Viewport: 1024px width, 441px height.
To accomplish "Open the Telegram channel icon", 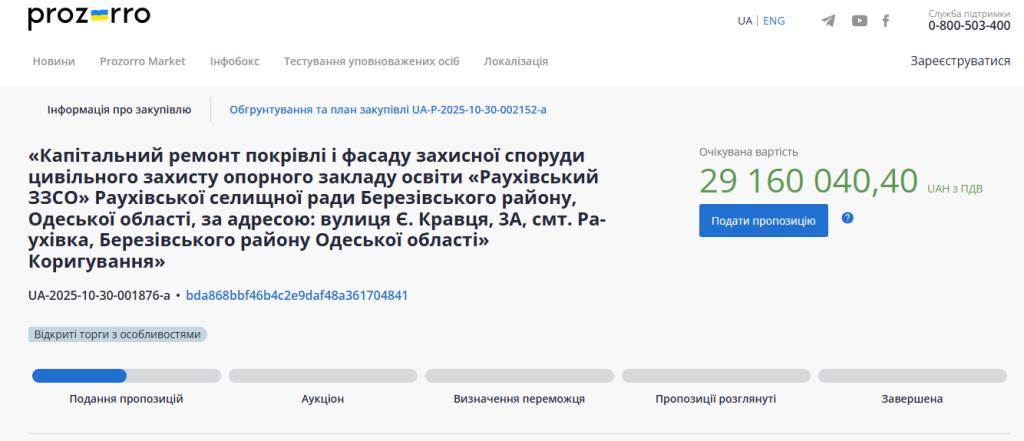I will click(x=828, y=21).
